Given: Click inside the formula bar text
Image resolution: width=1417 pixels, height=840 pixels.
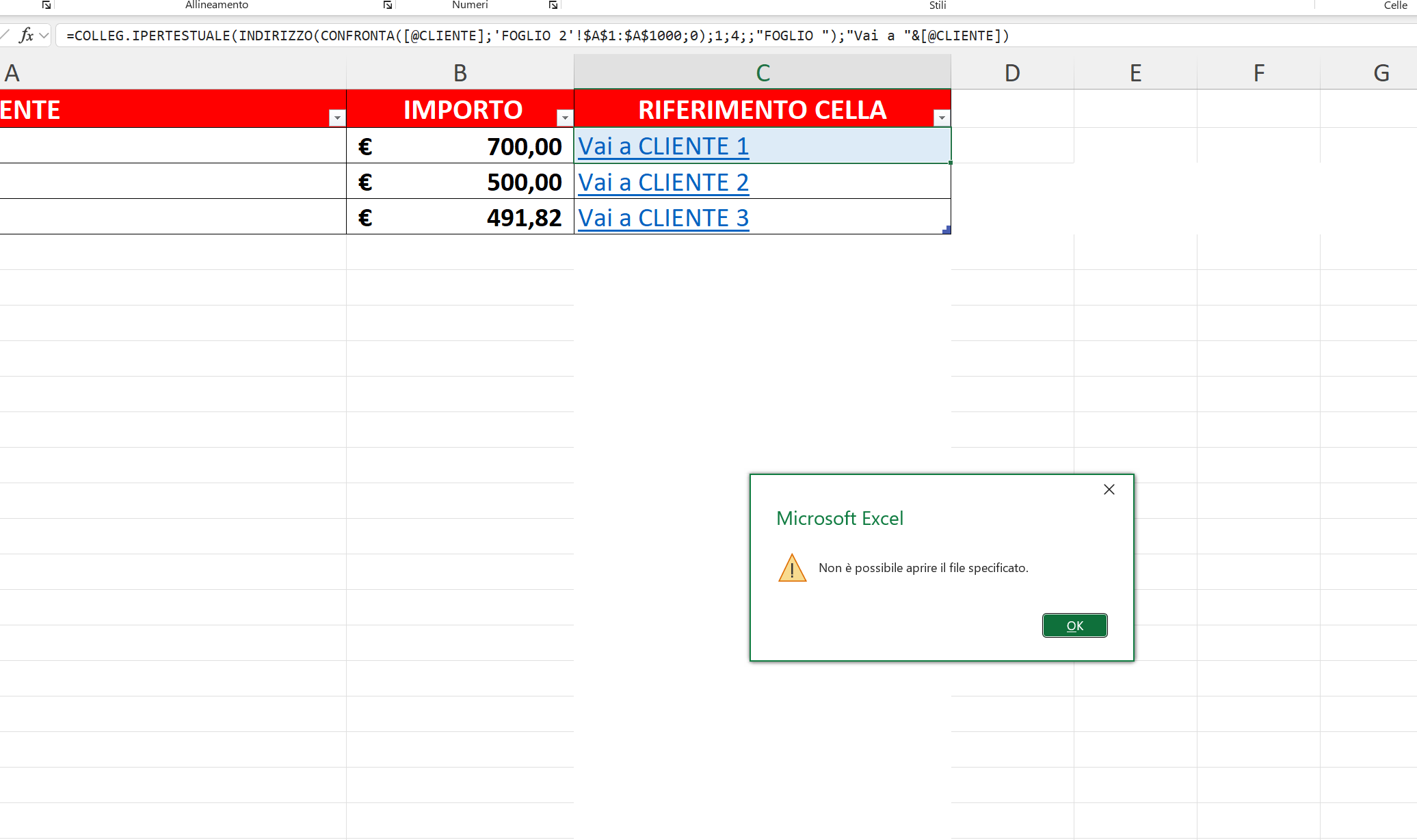Looking at the screenshot, I should point(537,36).
